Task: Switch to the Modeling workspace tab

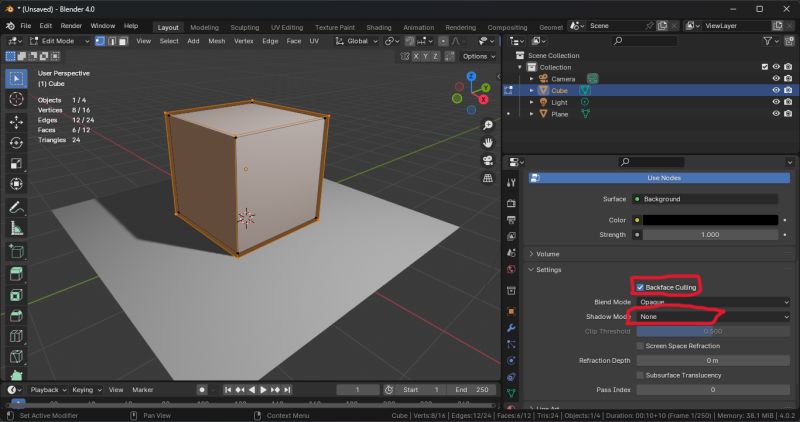Action: [204, 27]
